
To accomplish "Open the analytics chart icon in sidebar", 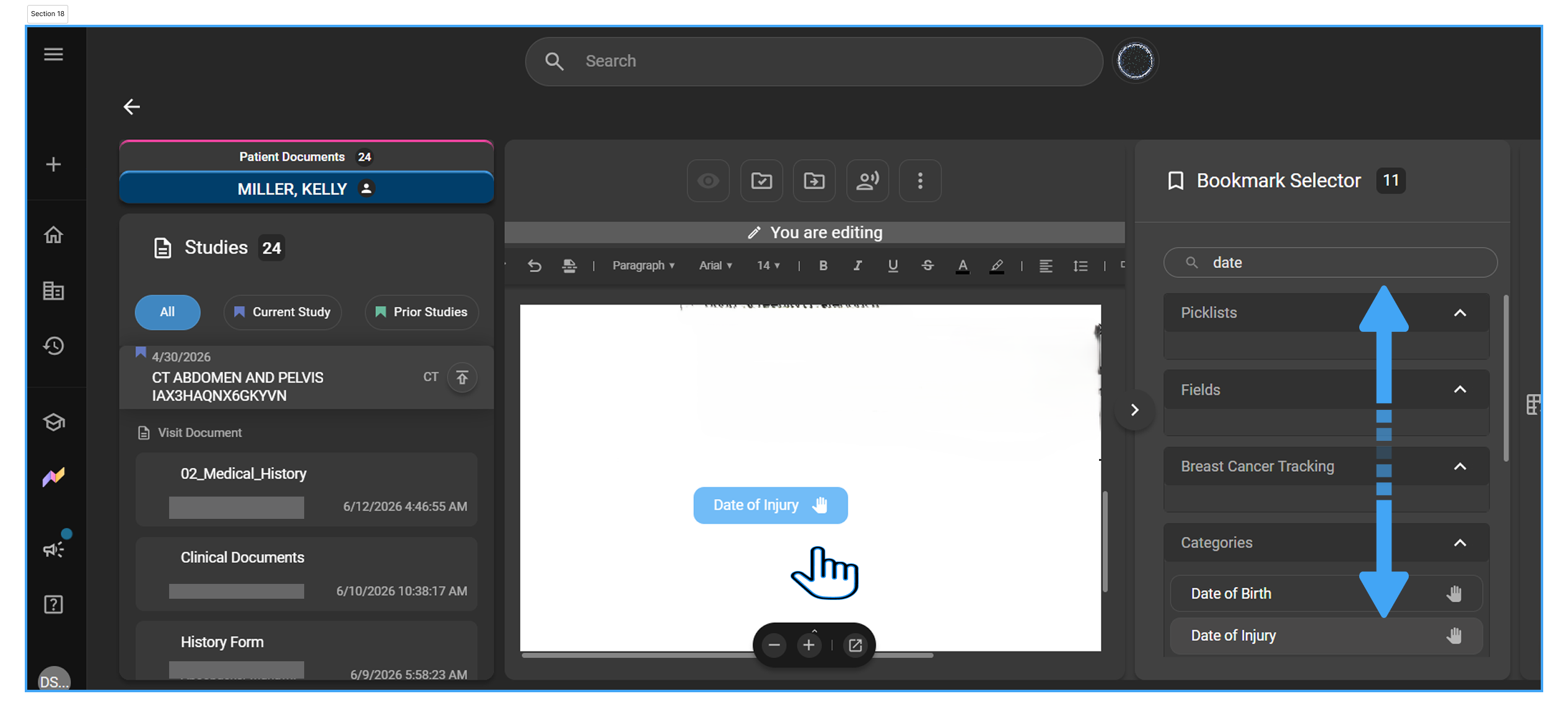I will tap(53, 477).
